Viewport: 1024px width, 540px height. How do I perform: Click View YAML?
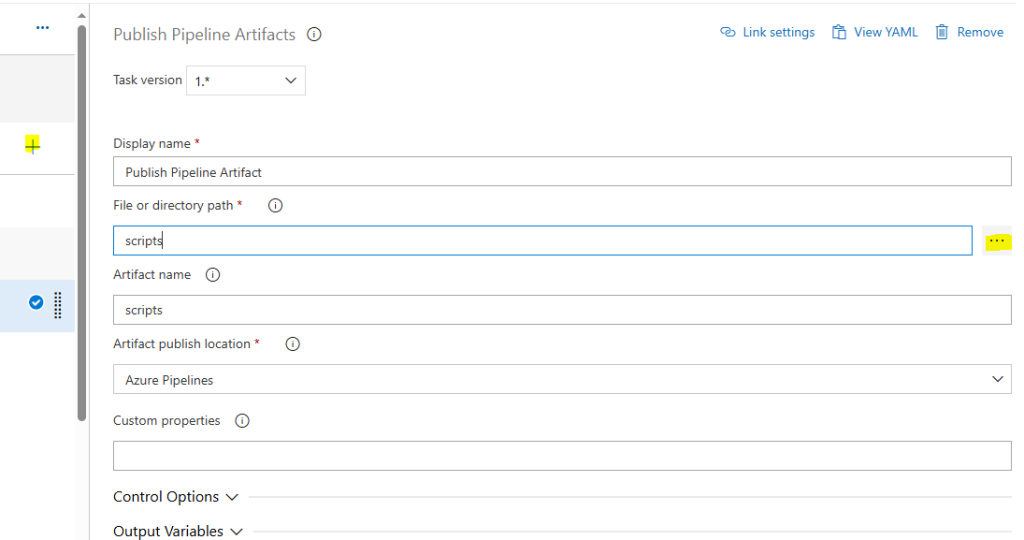click(874, 32)
